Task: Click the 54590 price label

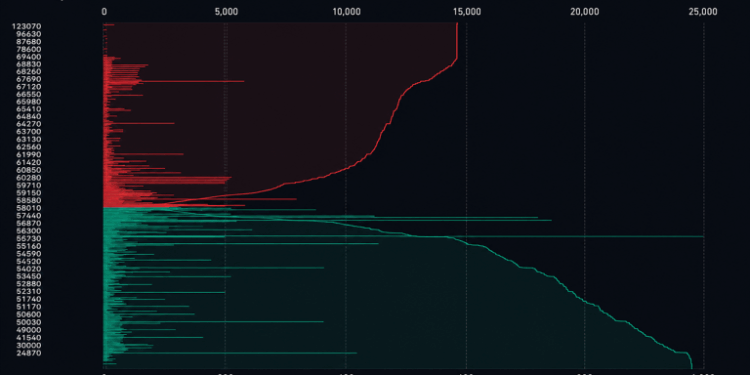Action: [28, 254]
